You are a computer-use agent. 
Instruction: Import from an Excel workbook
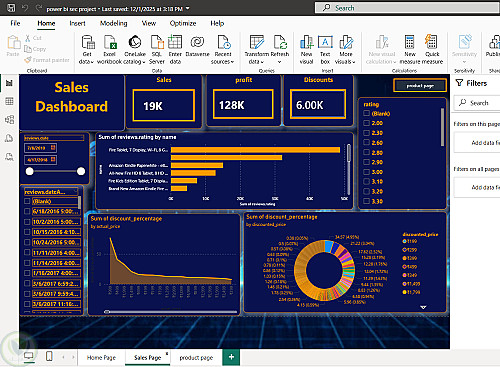(x=109, y=49)
